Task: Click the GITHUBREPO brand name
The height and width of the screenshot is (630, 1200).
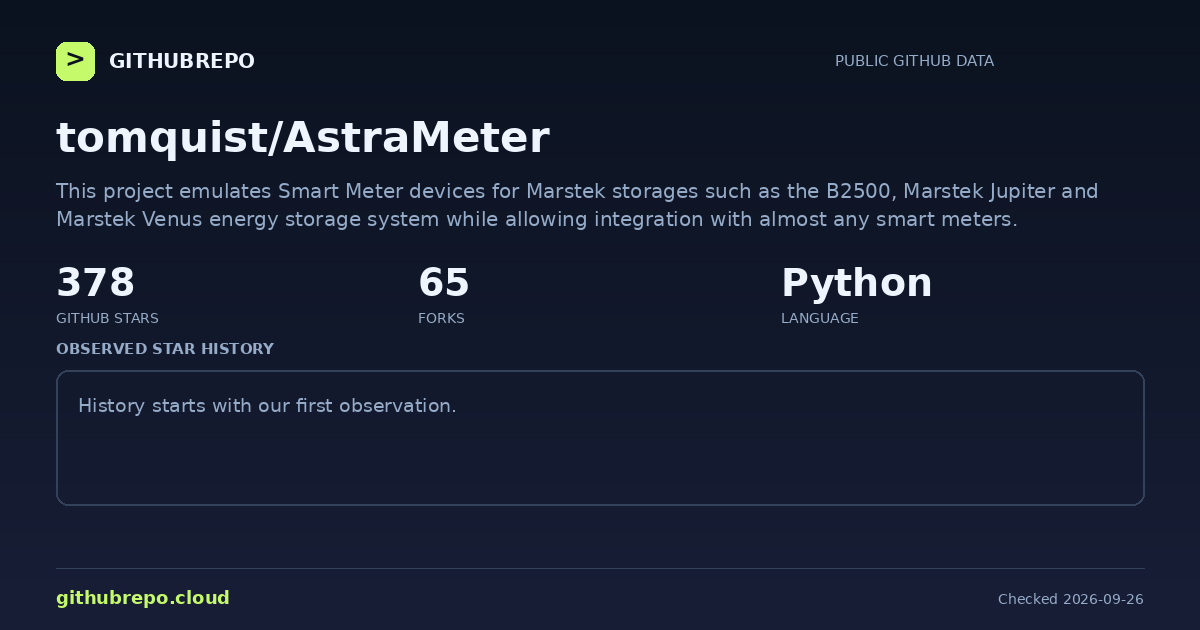Action: pos(181,61)
